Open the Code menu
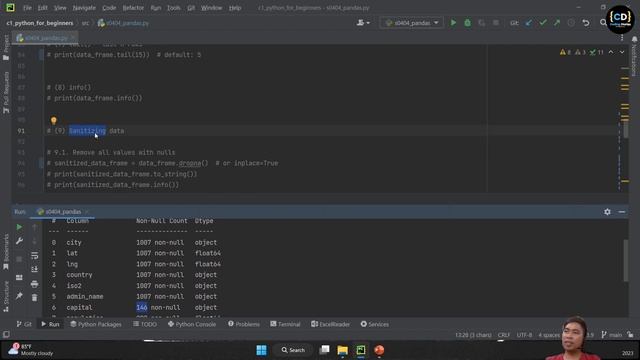This screenshot has width=640, height=360. pyautogui.click(x=109, y=8)
